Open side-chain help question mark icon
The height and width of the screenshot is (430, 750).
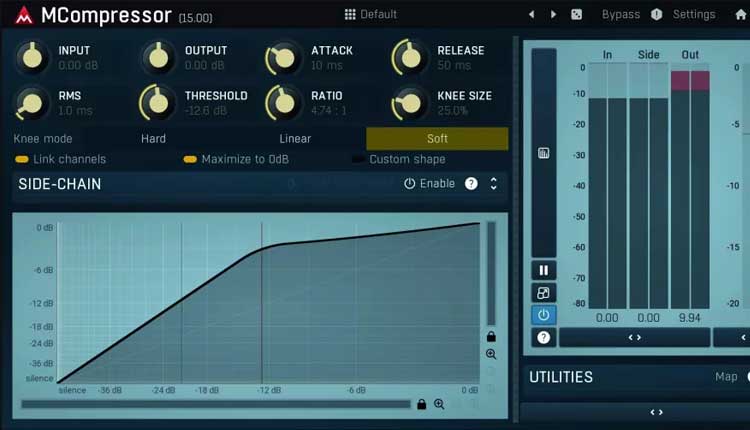471,184
